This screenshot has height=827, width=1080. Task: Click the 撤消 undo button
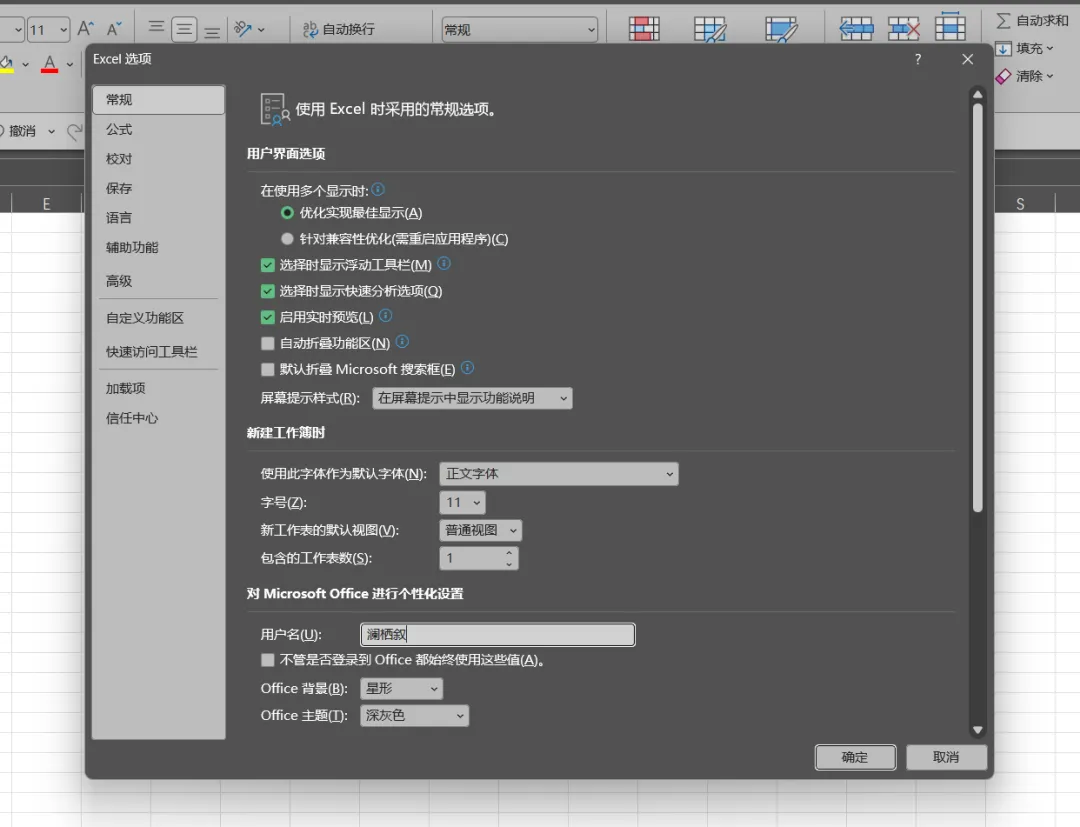click(x=21, y=131)
